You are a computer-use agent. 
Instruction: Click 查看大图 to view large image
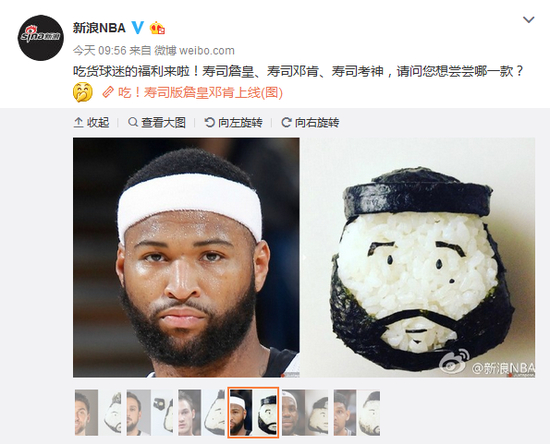tap(157, 122)
